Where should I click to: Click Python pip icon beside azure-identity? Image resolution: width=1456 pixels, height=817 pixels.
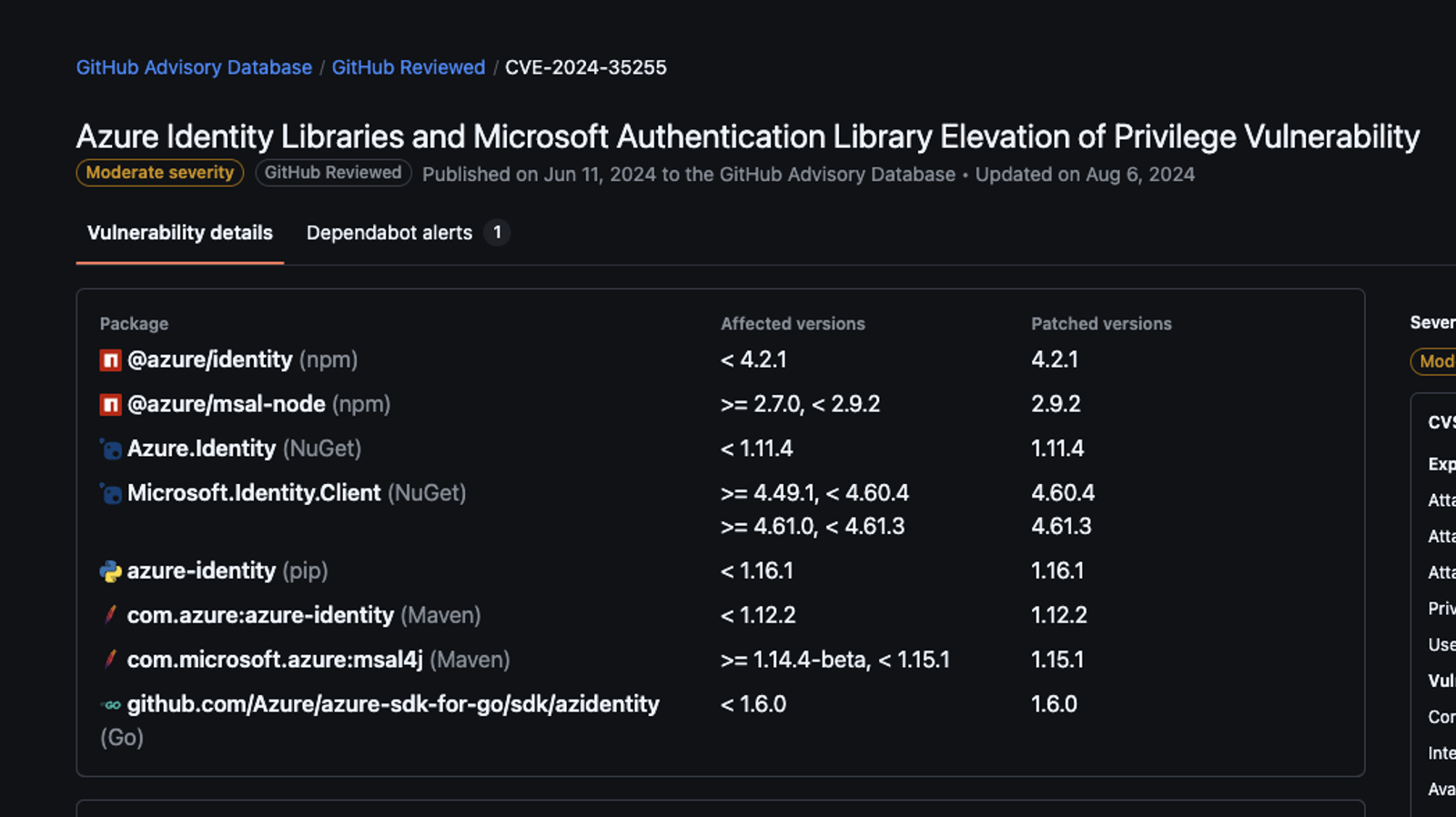(110, 571)
